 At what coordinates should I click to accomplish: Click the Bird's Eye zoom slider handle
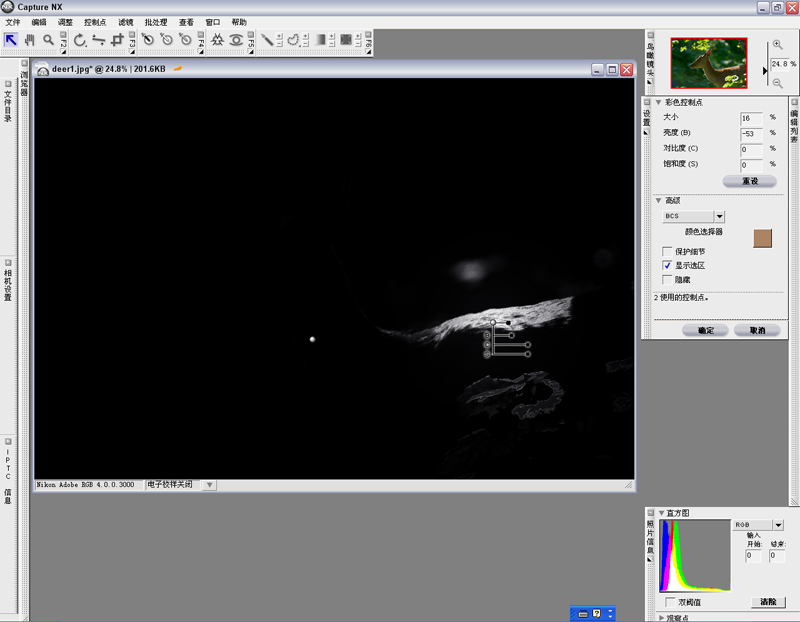pyautogui.click(x=765, y=70)
